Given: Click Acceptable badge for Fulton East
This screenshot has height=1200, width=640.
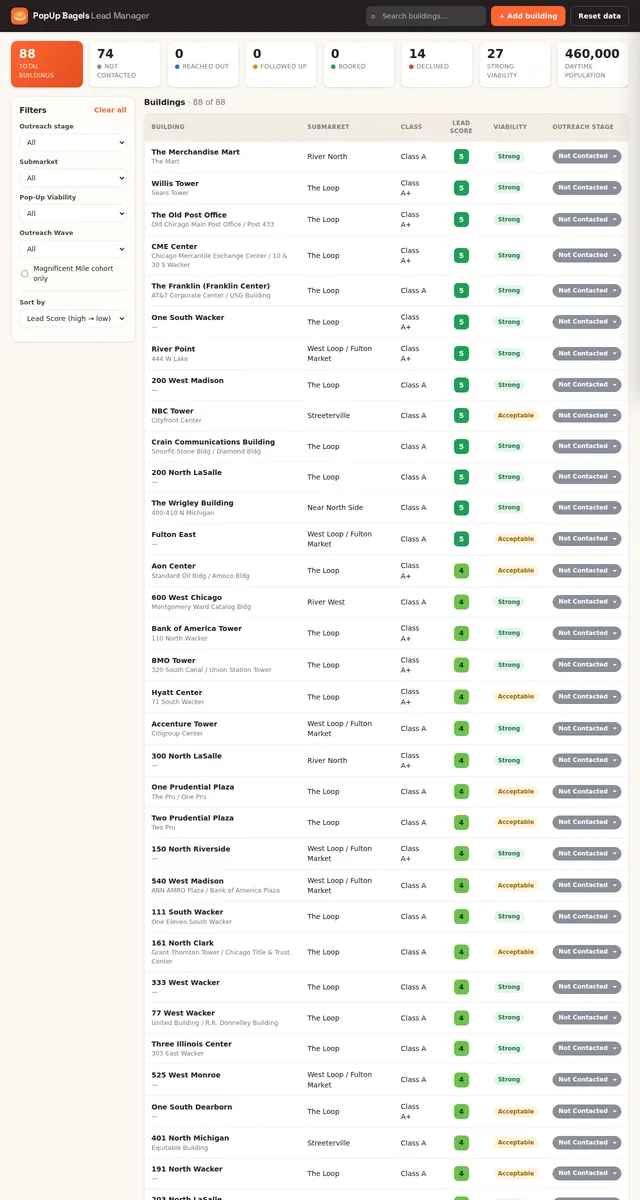Looking at the screenshot, I should coord(516,539).
